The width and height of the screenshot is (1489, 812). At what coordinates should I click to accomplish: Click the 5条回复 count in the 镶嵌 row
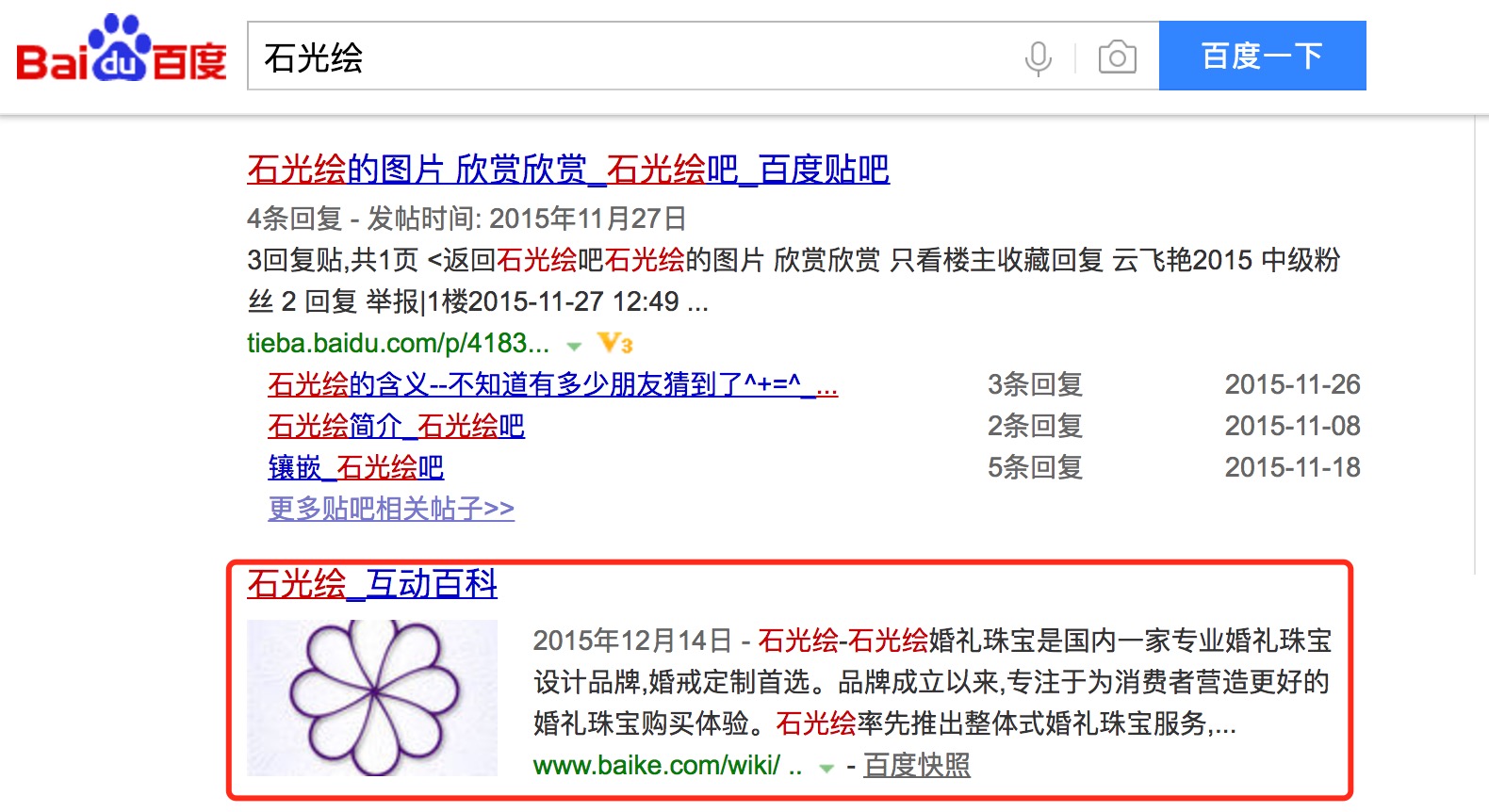click(x=1035, y=468)
